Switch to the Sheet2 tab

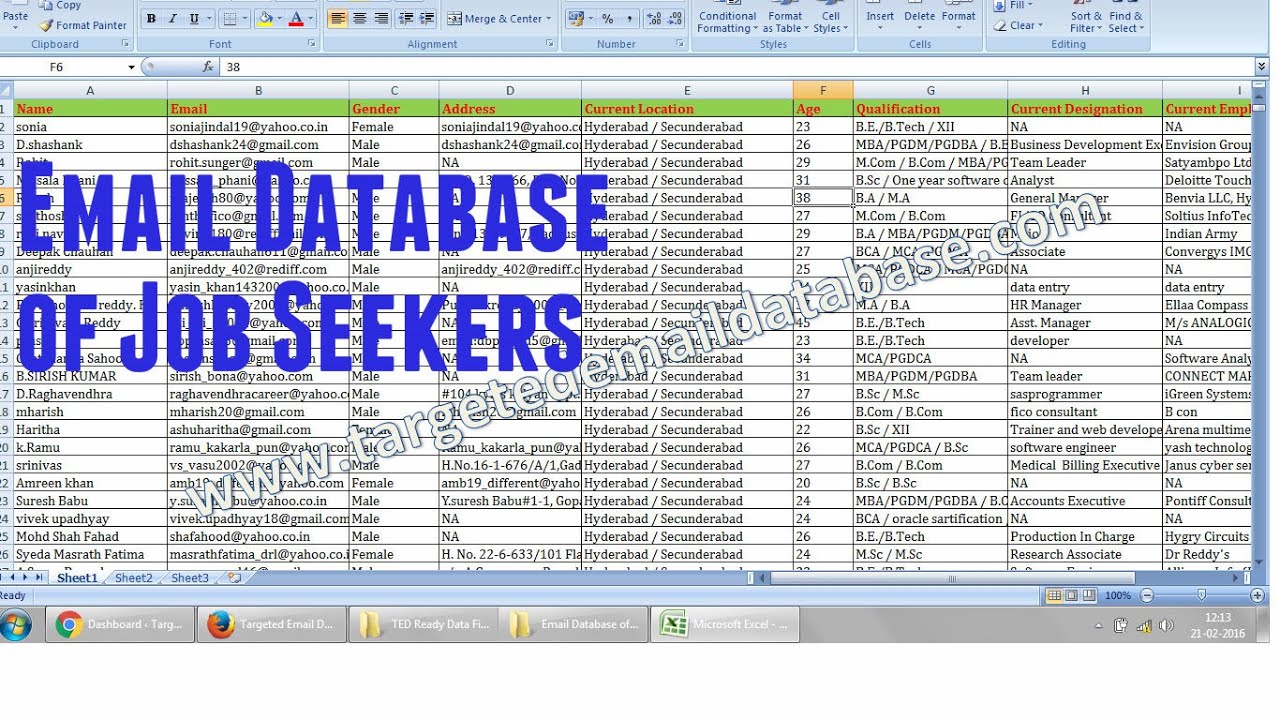click(132, 578)
